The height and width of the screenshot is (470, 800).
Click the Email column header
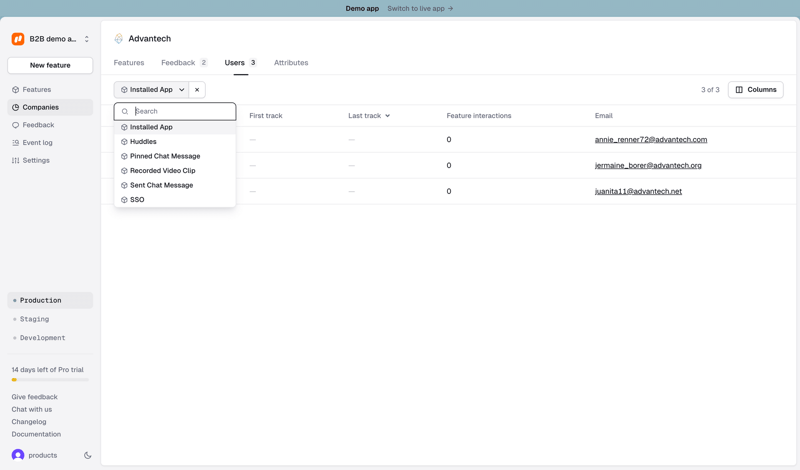click(x=604, y=116)
